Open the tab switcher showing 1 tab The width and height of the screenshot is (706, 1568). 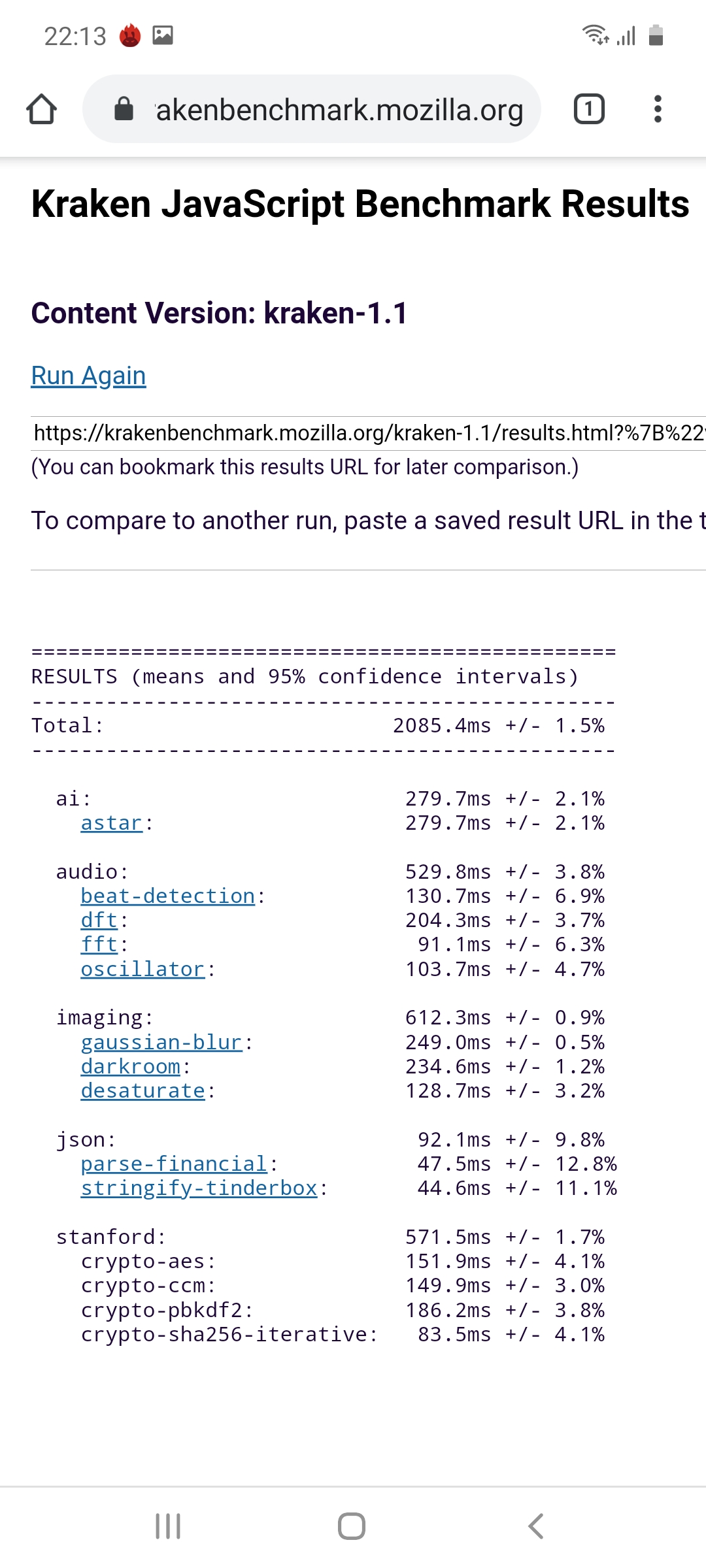(x=588, y=109)
